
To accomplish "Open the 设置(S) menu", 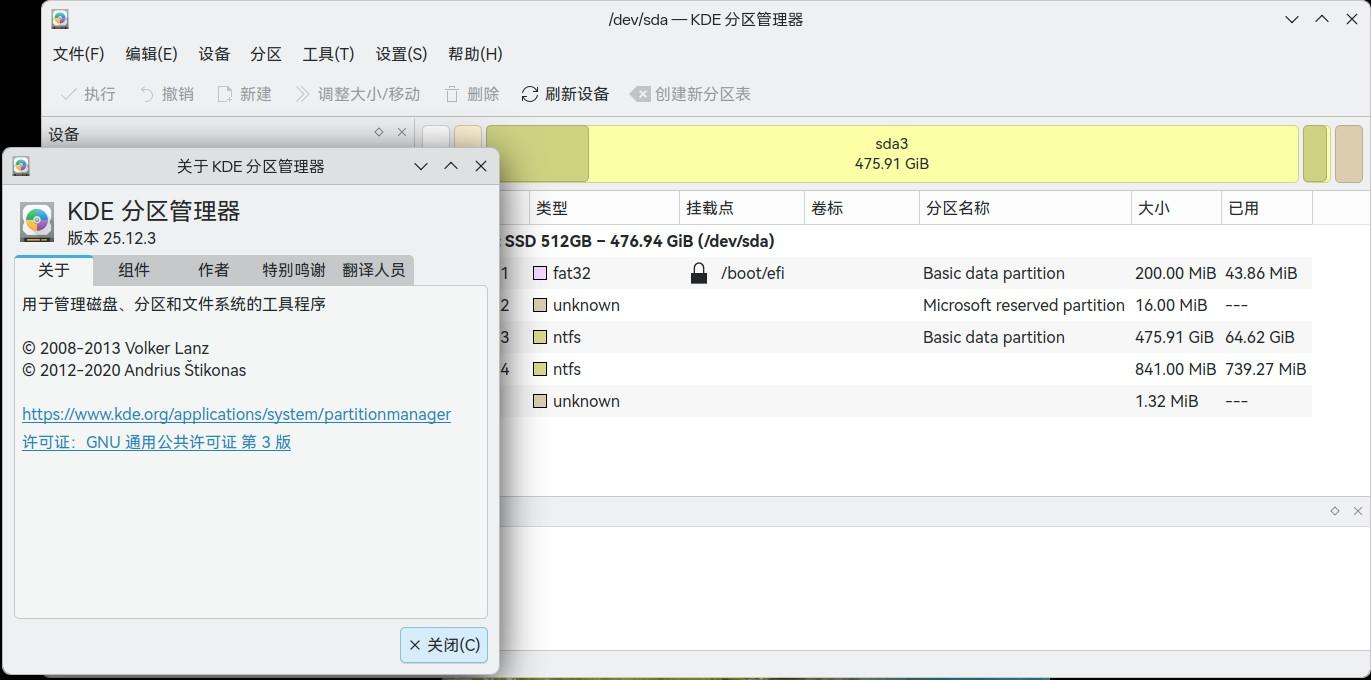I will (x=401, y=54).
